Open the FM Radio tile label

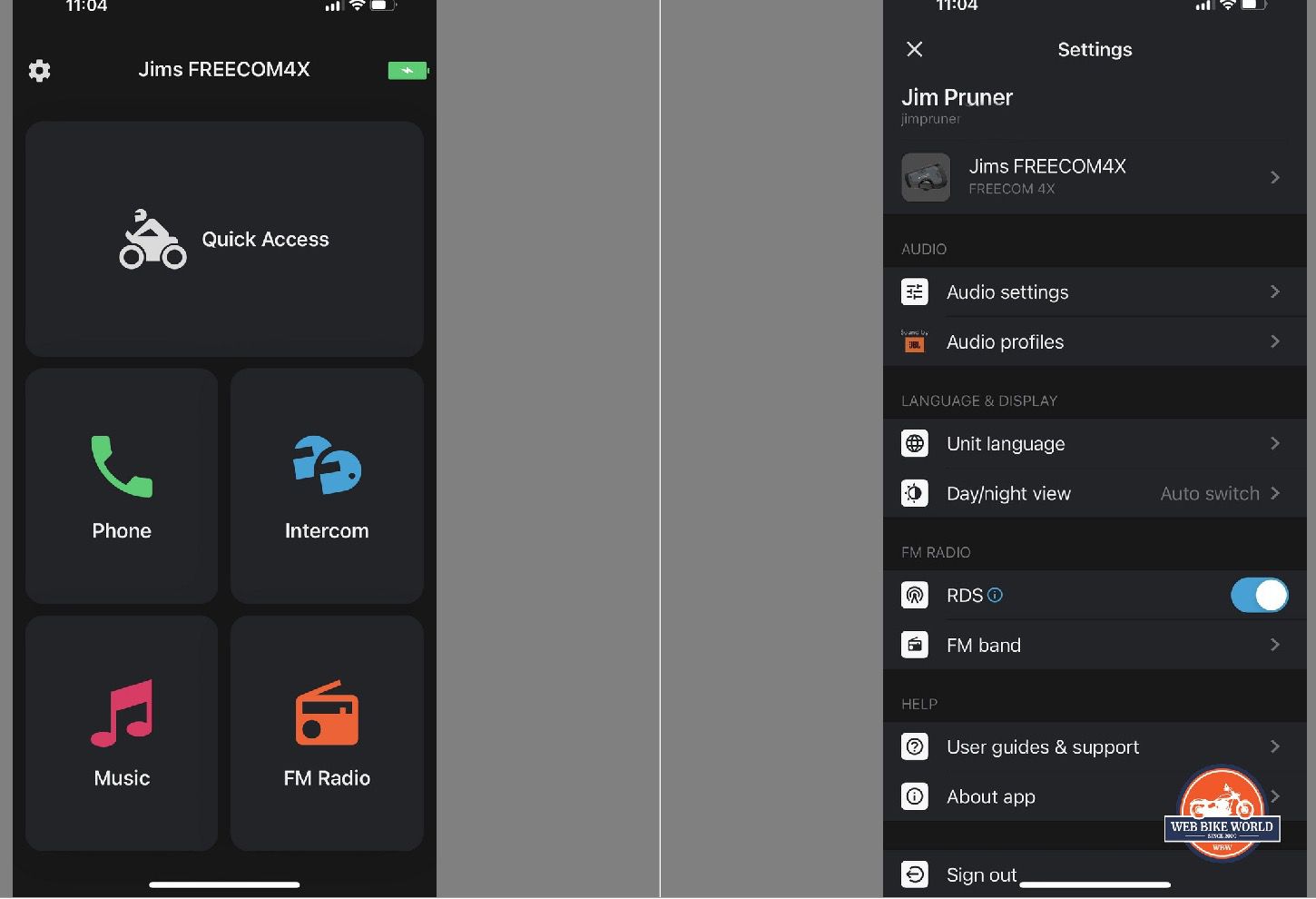(327, 777)
